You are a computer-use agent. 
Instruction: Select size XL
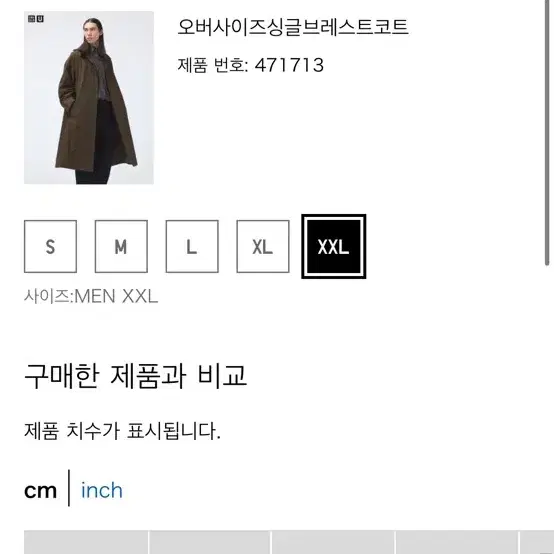[x=263, y=246]
